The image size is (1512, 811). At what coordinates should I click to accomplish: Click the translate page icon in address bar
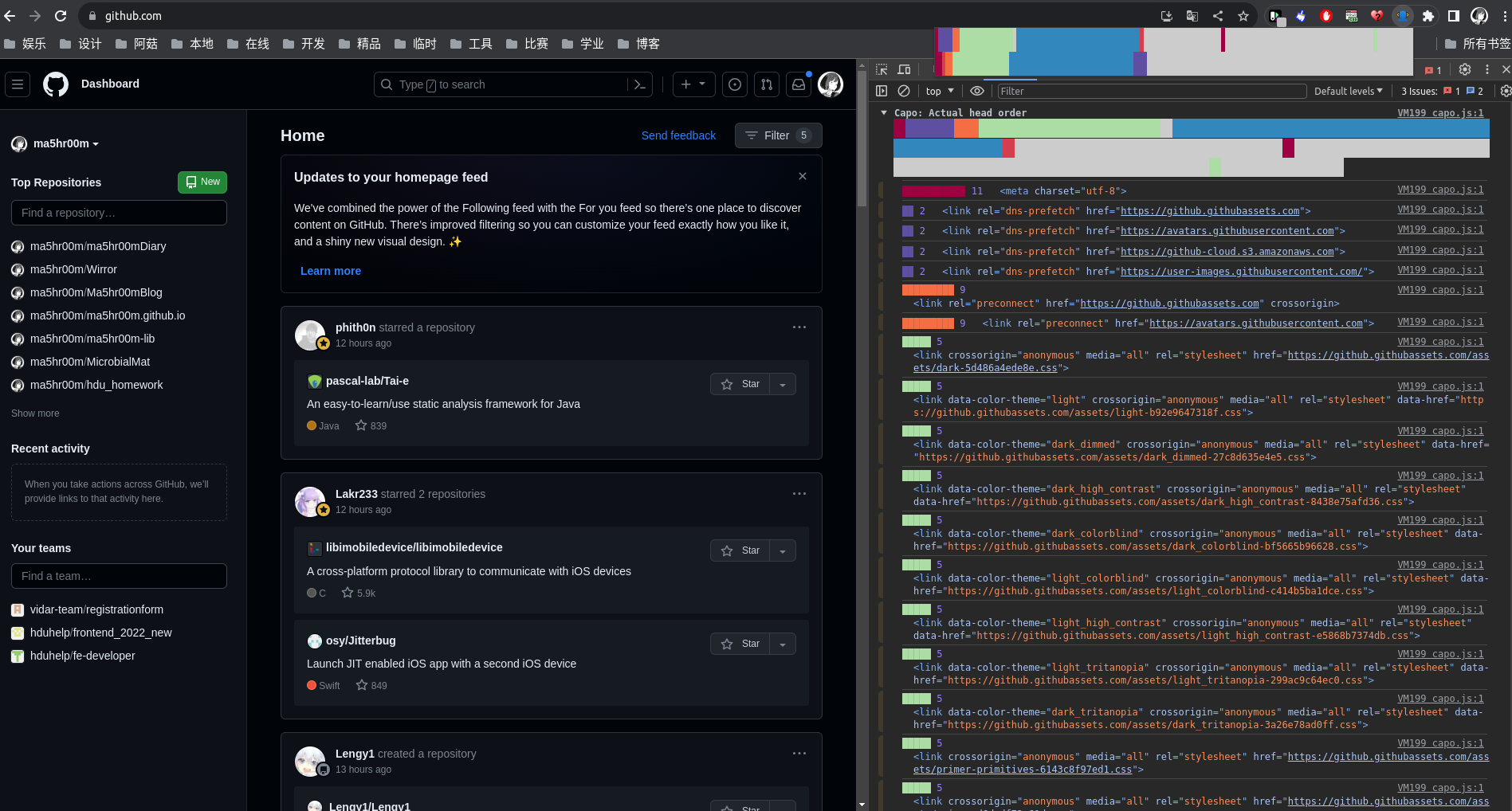point(1192,16)
